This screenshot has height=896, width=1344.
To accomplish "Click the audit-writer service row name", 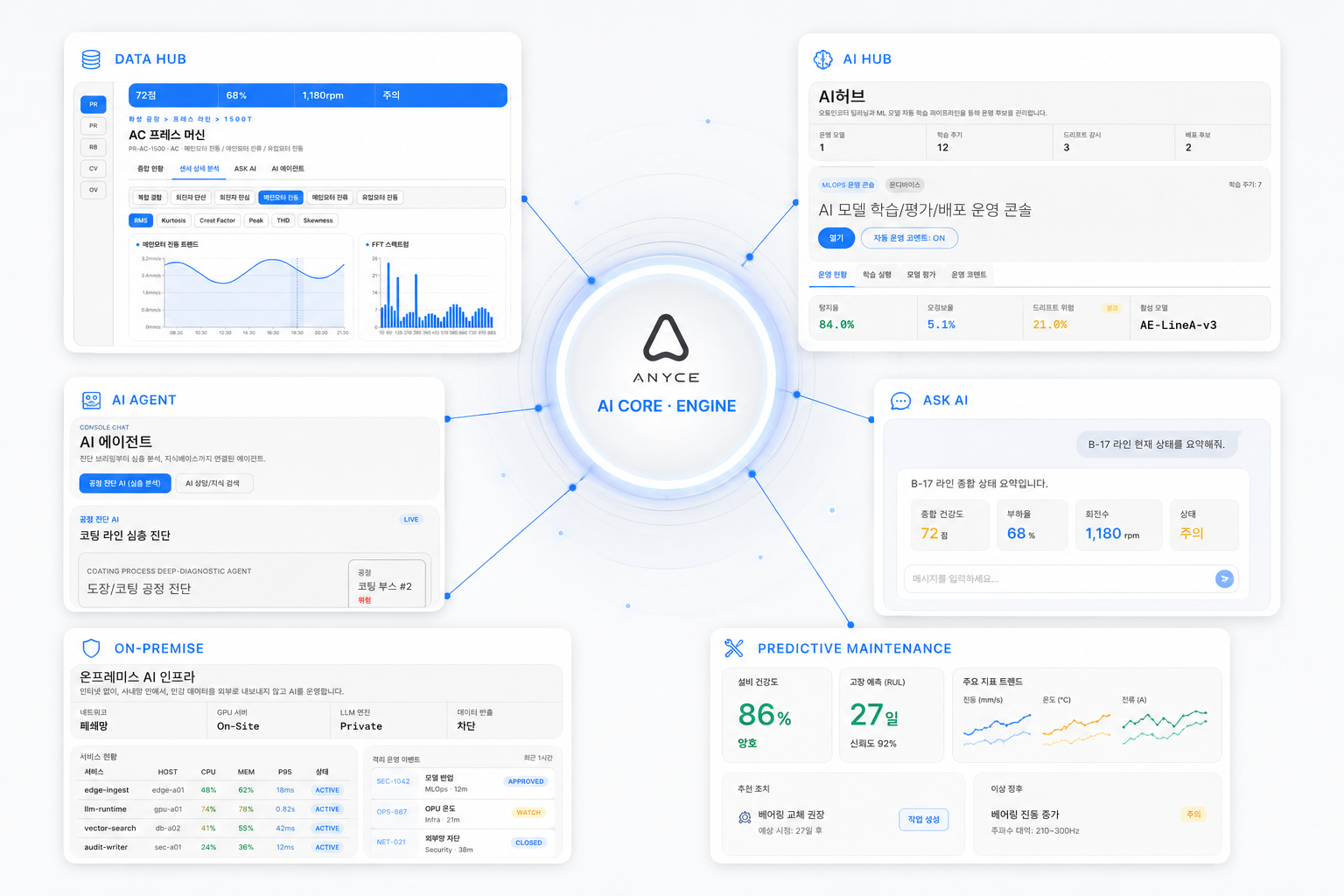I will pyautogui.click(x=106, y=847).
